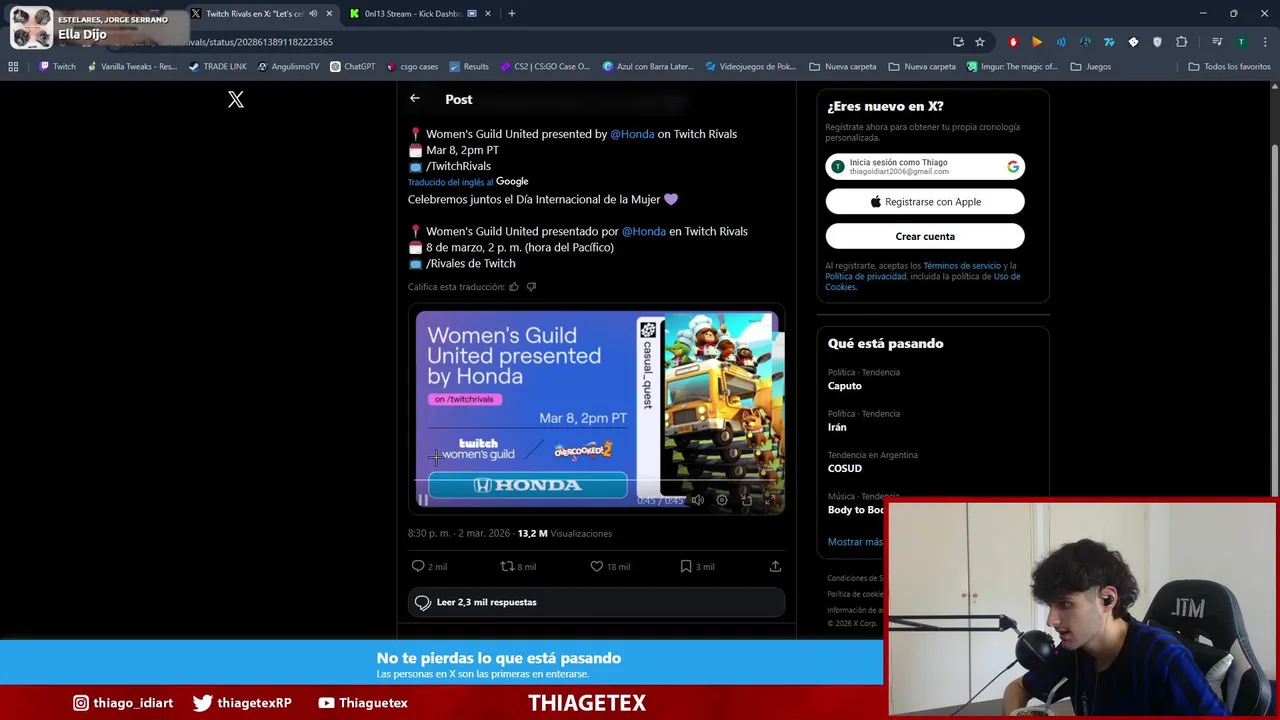The image size is (1280, 720).
Task: Click the install app icon in address bar
Action: [958, 42]
